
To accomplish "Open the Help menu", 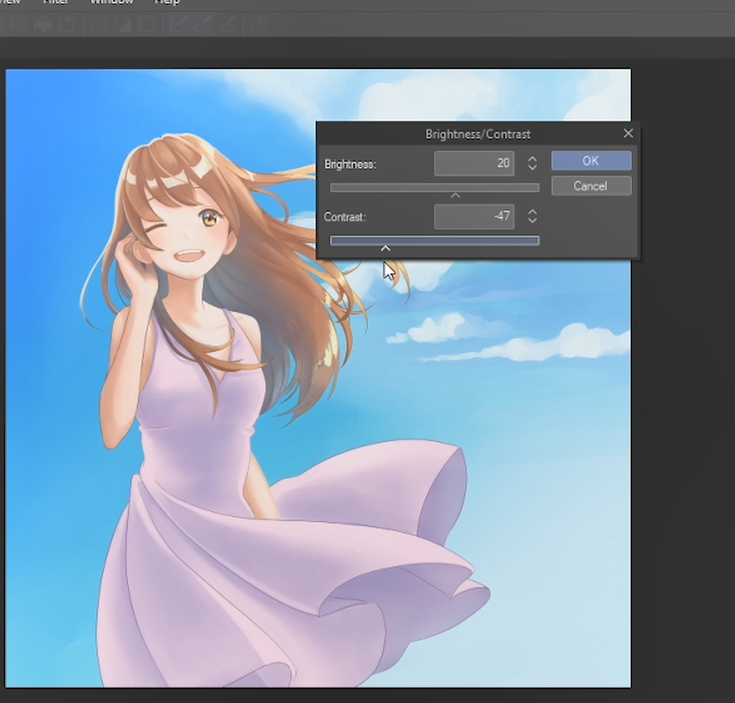I will [167, 3].
